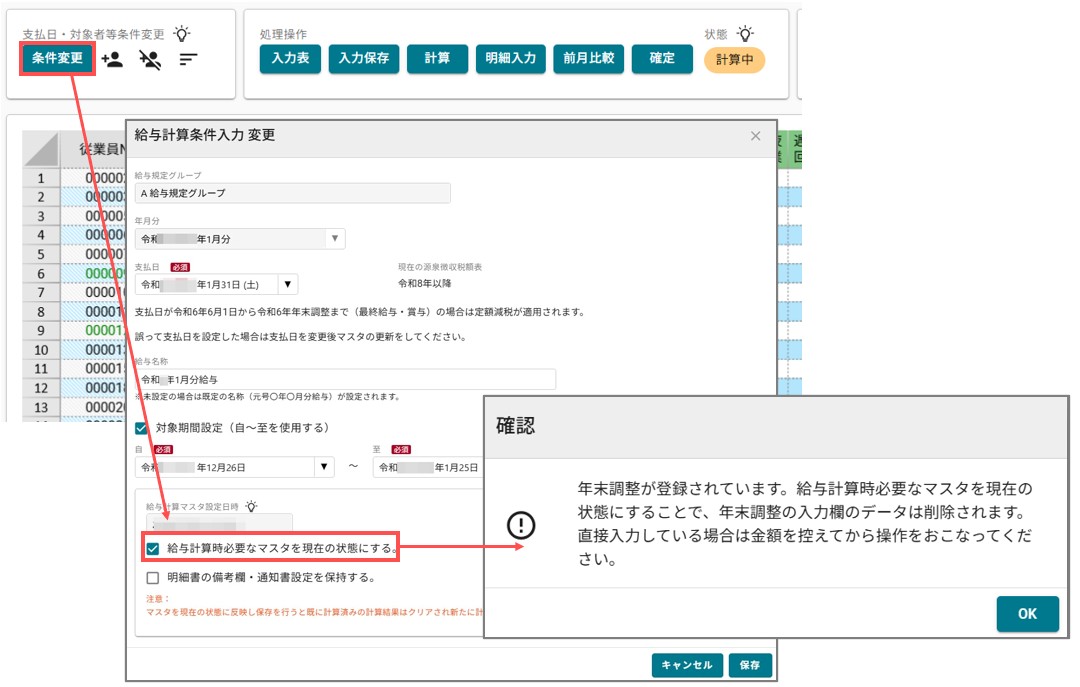Click the 保存 button in dialog

tap(750, 665)
